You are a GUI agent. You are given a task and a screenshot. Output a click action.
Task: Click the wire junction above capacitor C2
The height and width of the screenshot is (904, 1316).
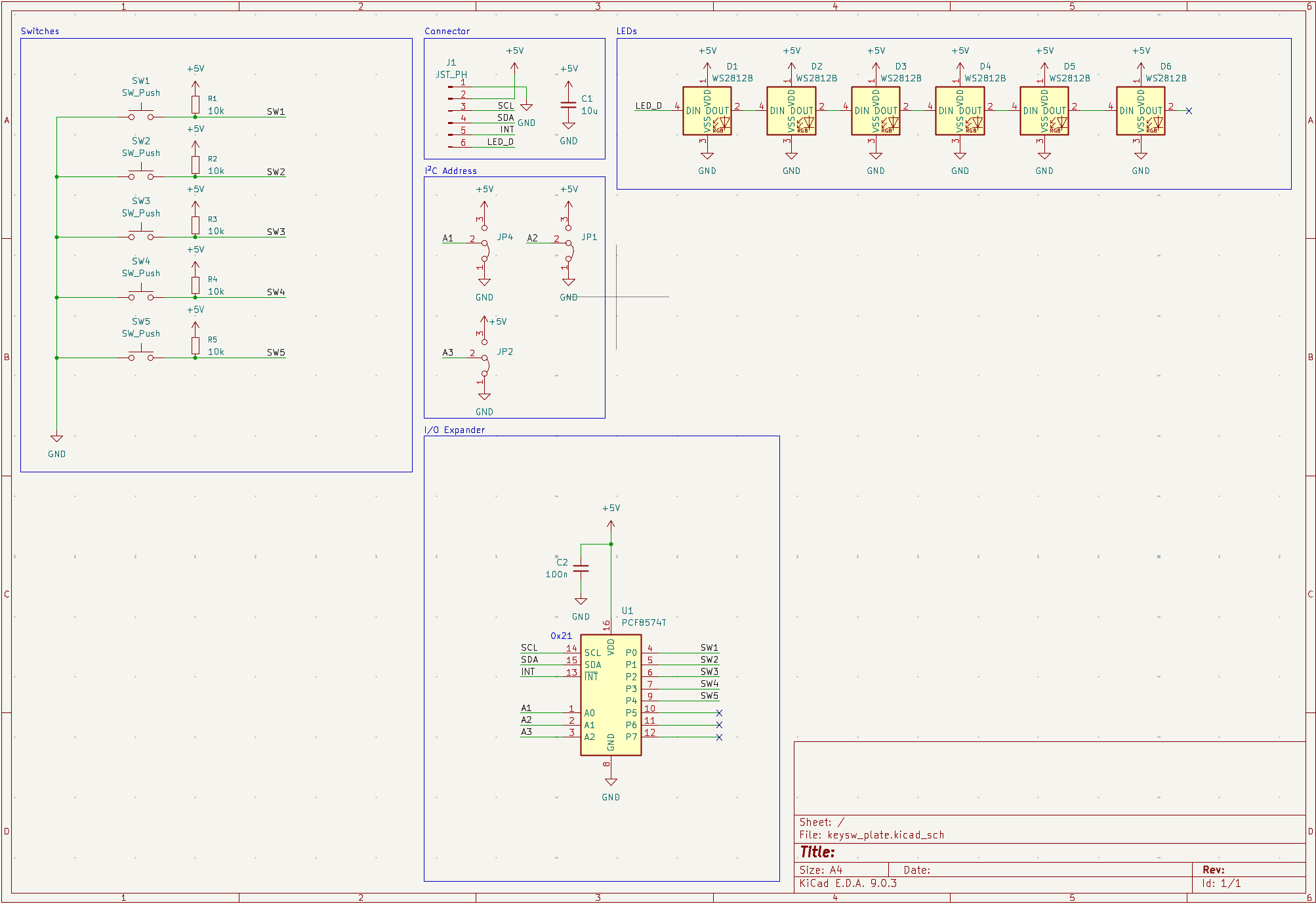pyautogui.click(x=611, y=544)
